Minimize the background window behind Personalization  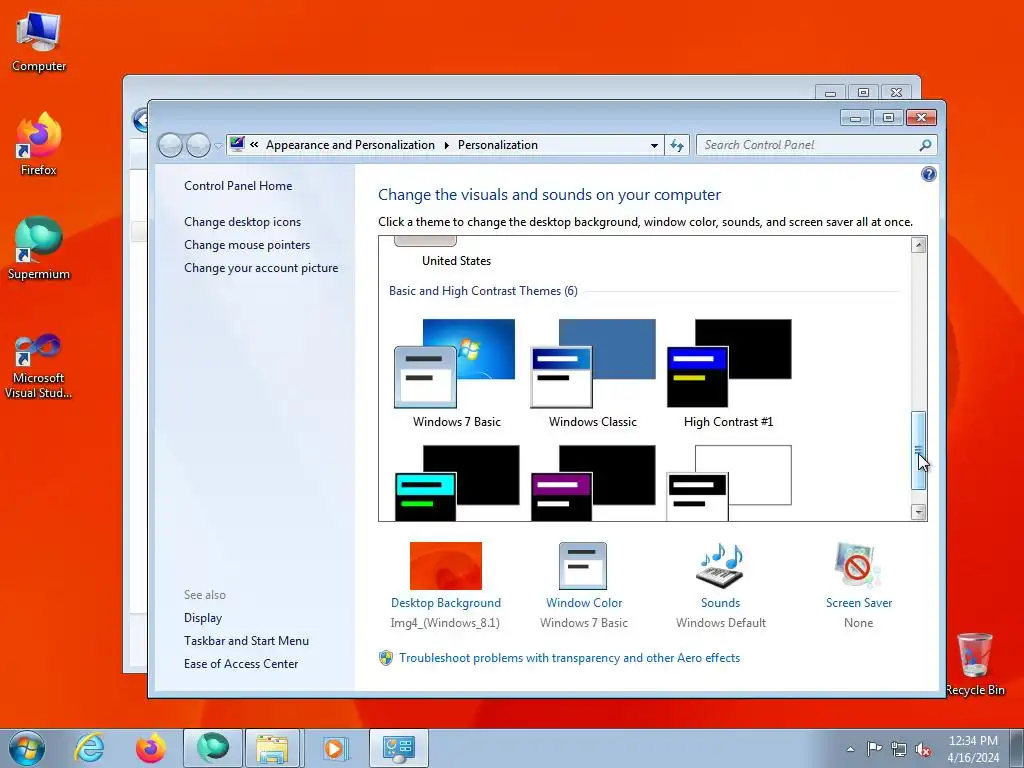(830, 93)
